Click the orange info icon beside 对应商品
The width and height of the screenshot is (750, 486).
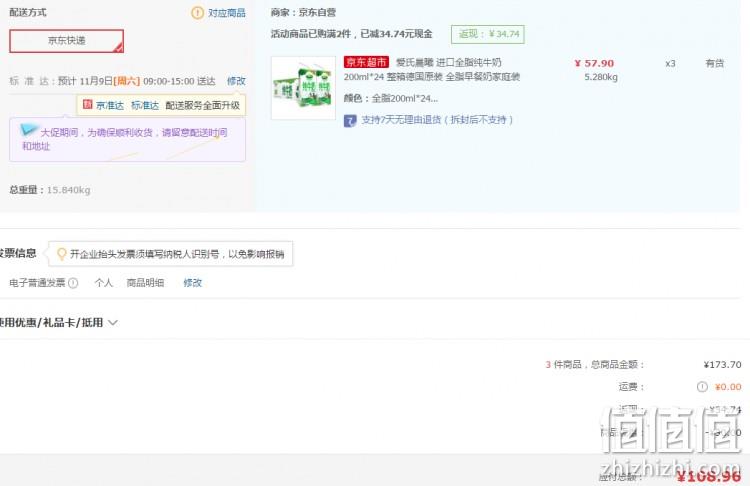pos(197,13)
